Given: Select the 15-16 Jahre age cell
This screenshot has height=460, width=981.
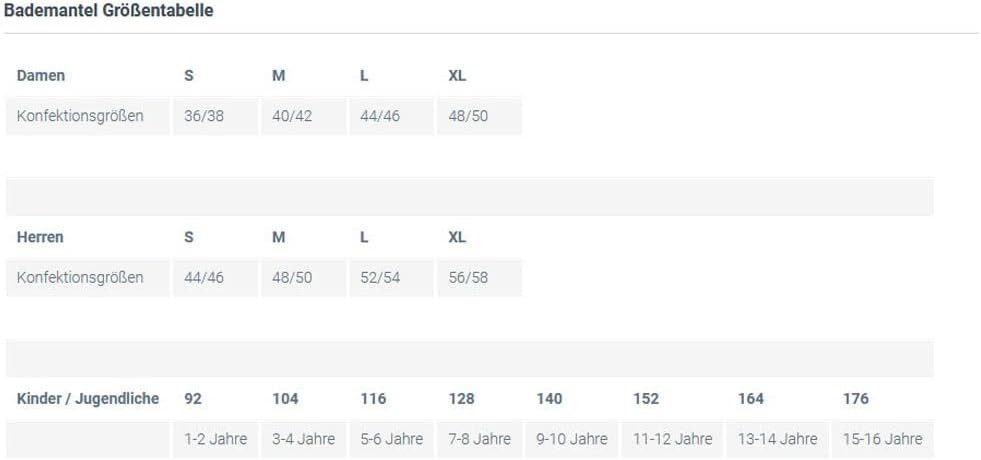Looking at the screenshot, I should point(883,439).
